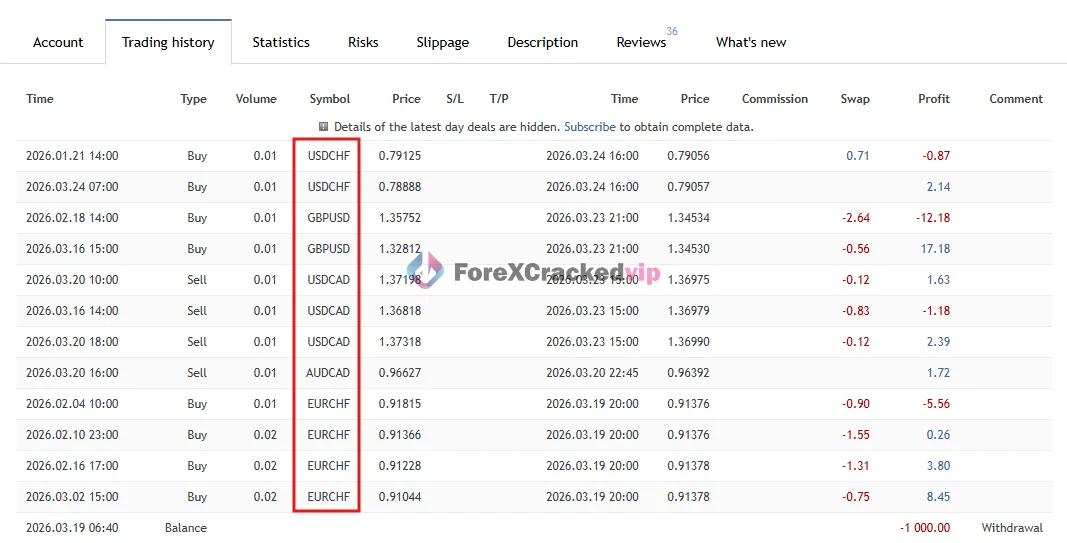
Task: Click the Swap column header
Action: coord(855,99)
